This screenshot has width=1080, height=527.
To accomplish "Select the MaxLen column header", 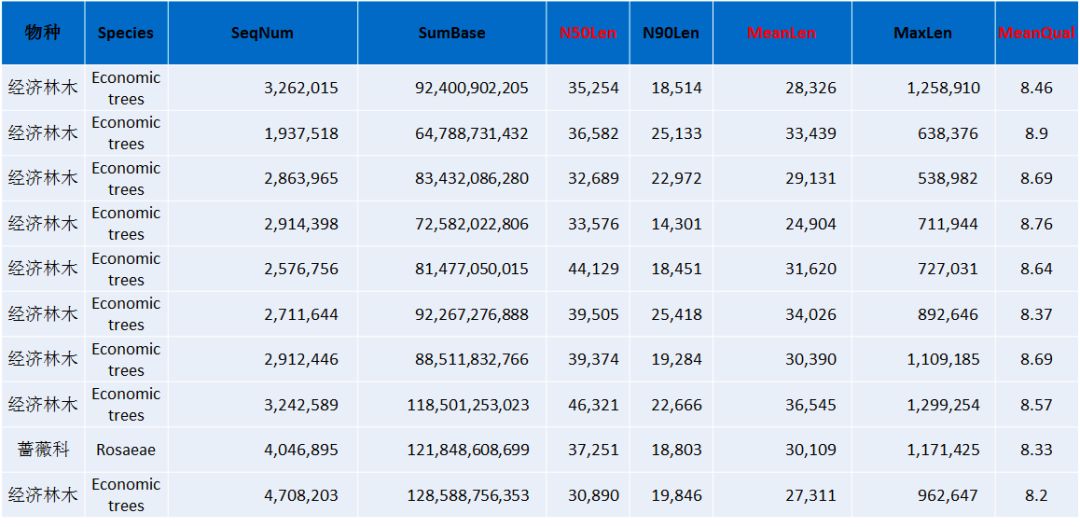I will tap(922, 33).
